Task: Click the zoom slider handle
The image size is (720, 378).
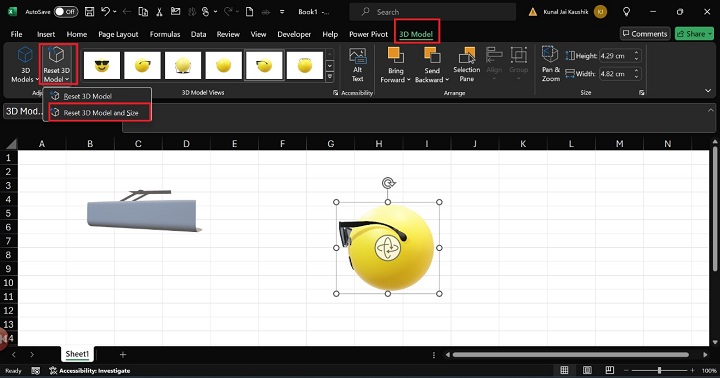Action: tap(659, 370)
